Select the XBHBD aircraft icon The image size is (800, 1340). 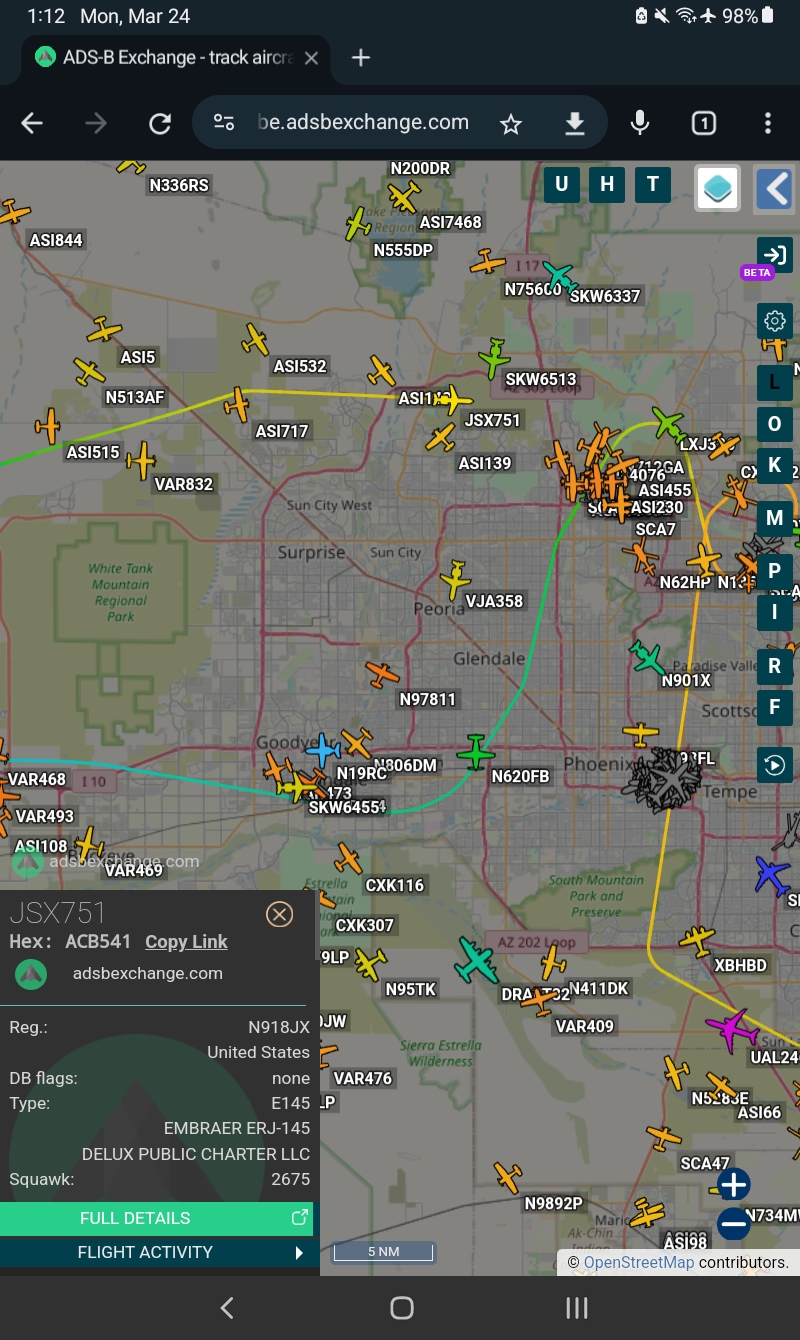pyautogui.click(x=697, y=940)
